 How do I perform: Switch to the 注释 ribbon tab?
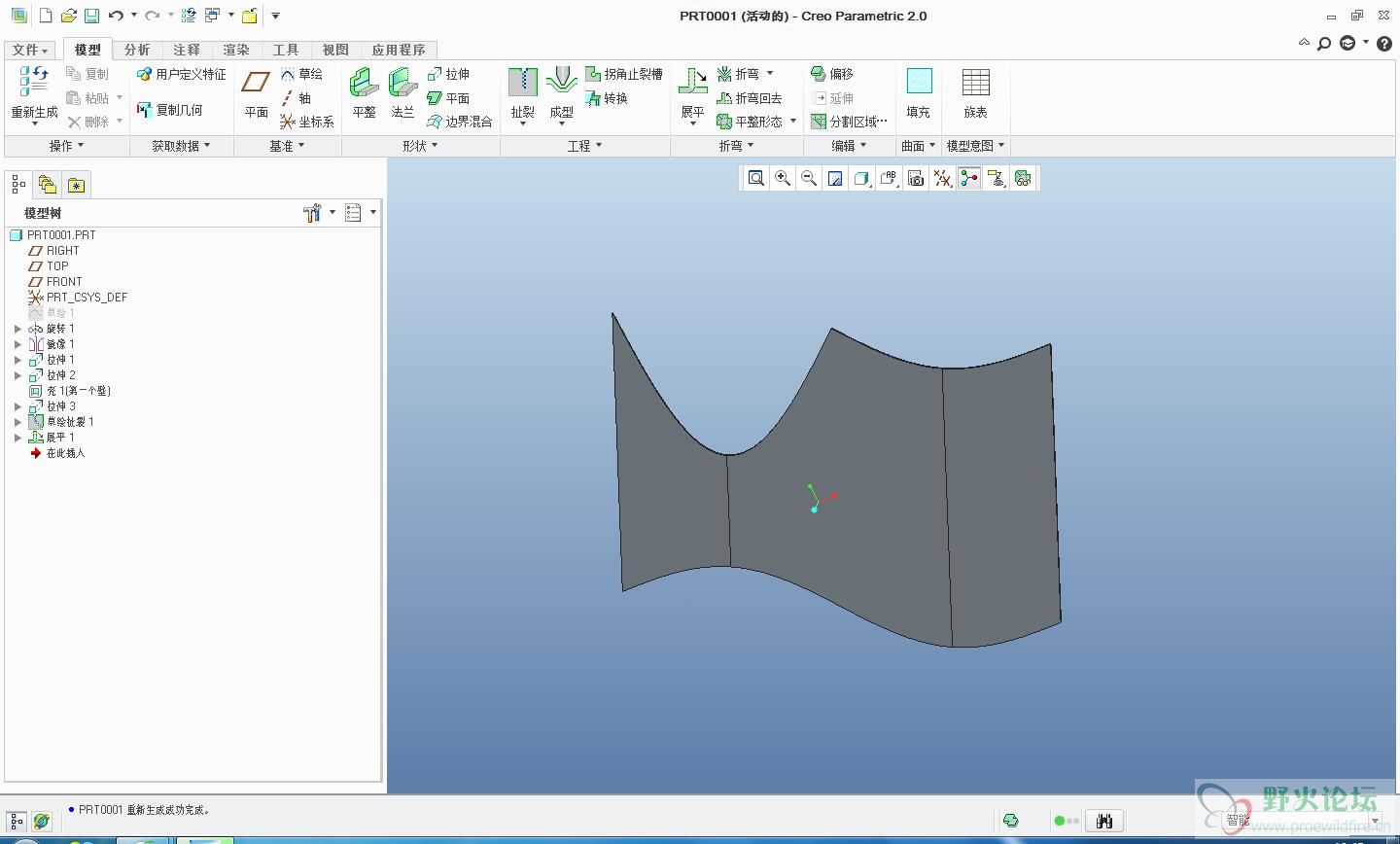pos(187,50)
